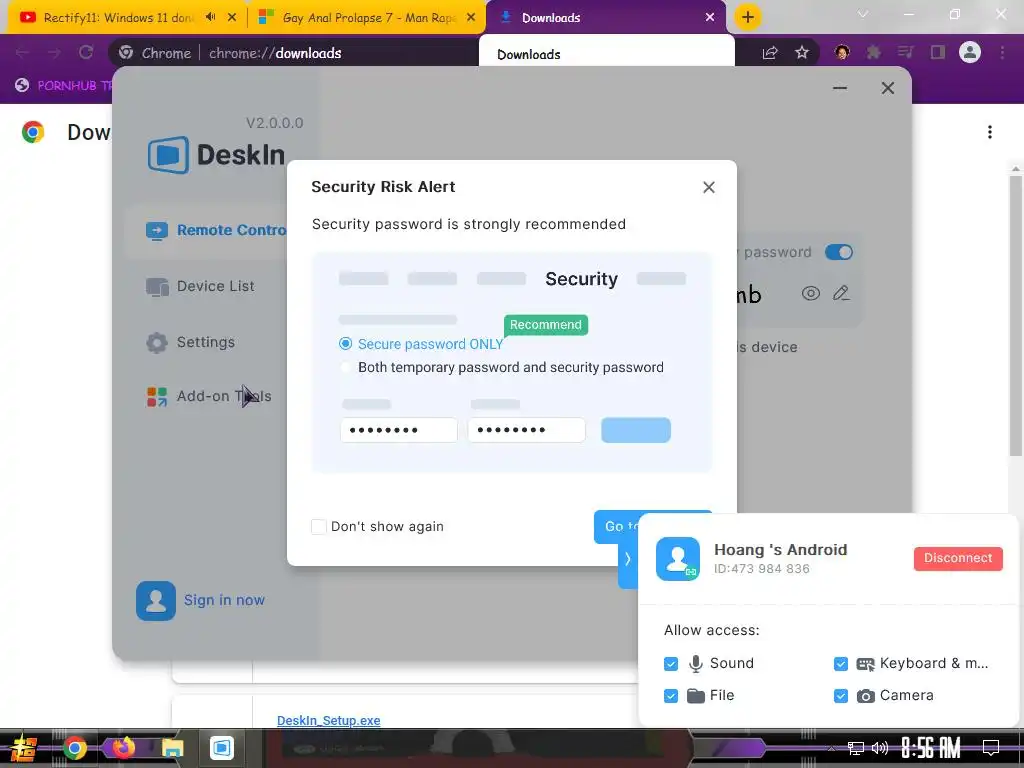Toggle the password switch in DeskIn
Viewport: 1024px width, 768px height.
(839, 252)
